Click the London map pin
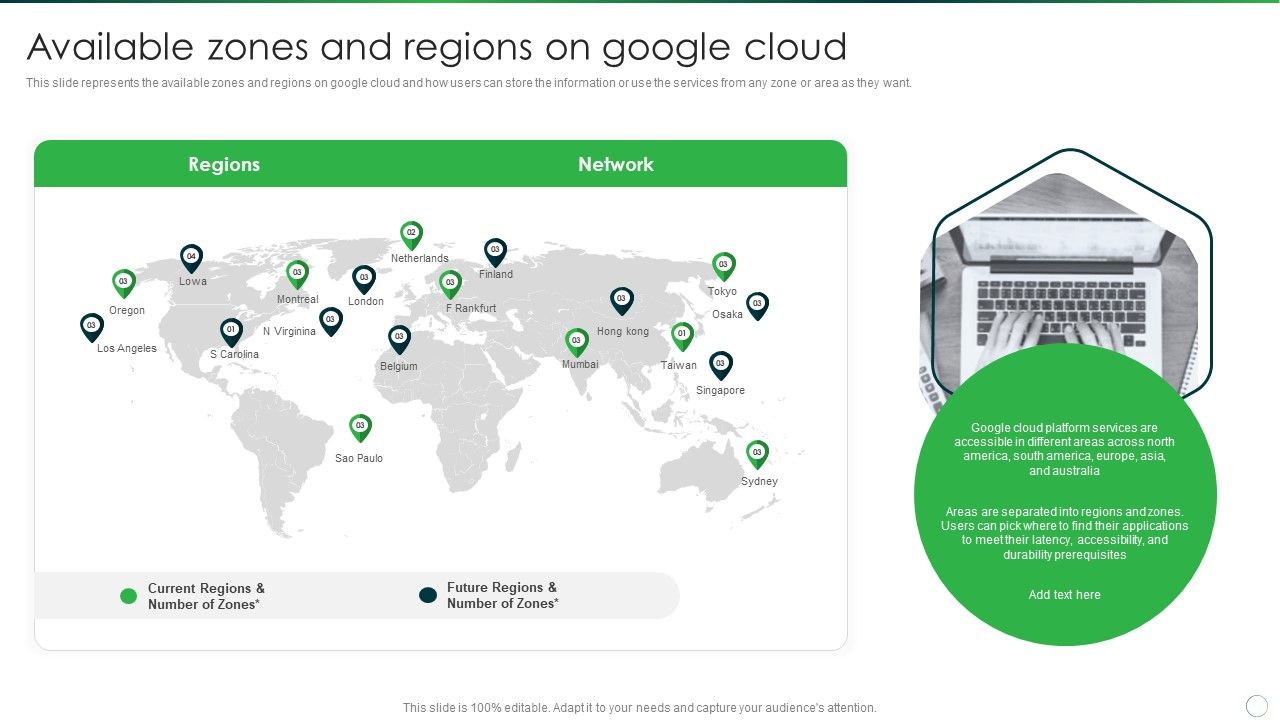 pos(364,280)
